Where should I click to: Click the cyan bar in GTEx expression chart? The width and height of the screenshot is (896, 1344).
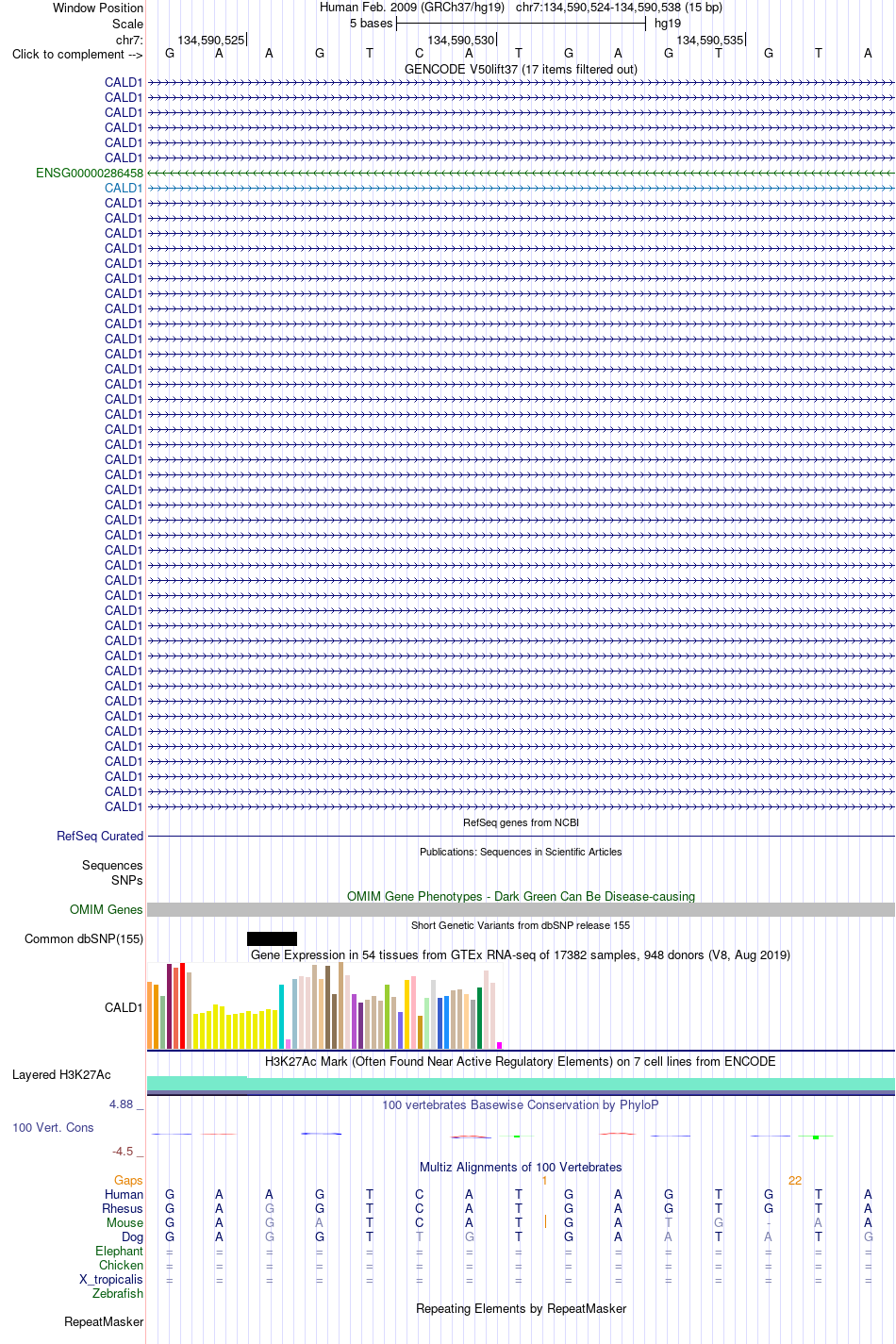tap(282, 1017)
